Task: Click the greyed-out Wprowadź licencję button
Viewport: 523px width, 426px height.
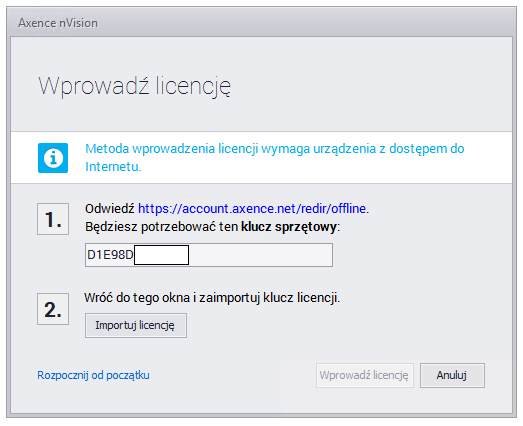Action: [x=365, y=375]
